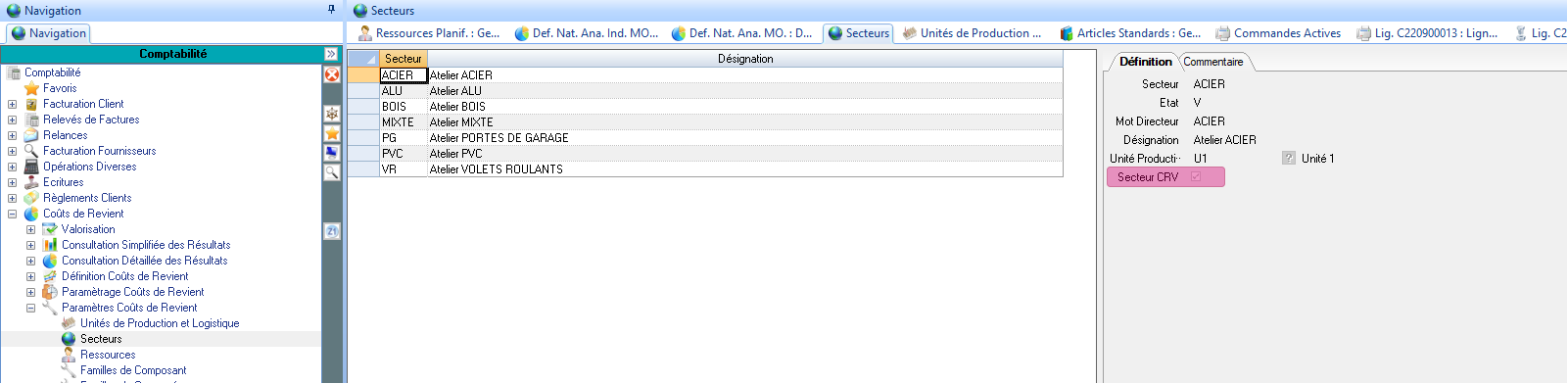
Task: Click the ship wheel navigation icon
Action: coord(332,114)
